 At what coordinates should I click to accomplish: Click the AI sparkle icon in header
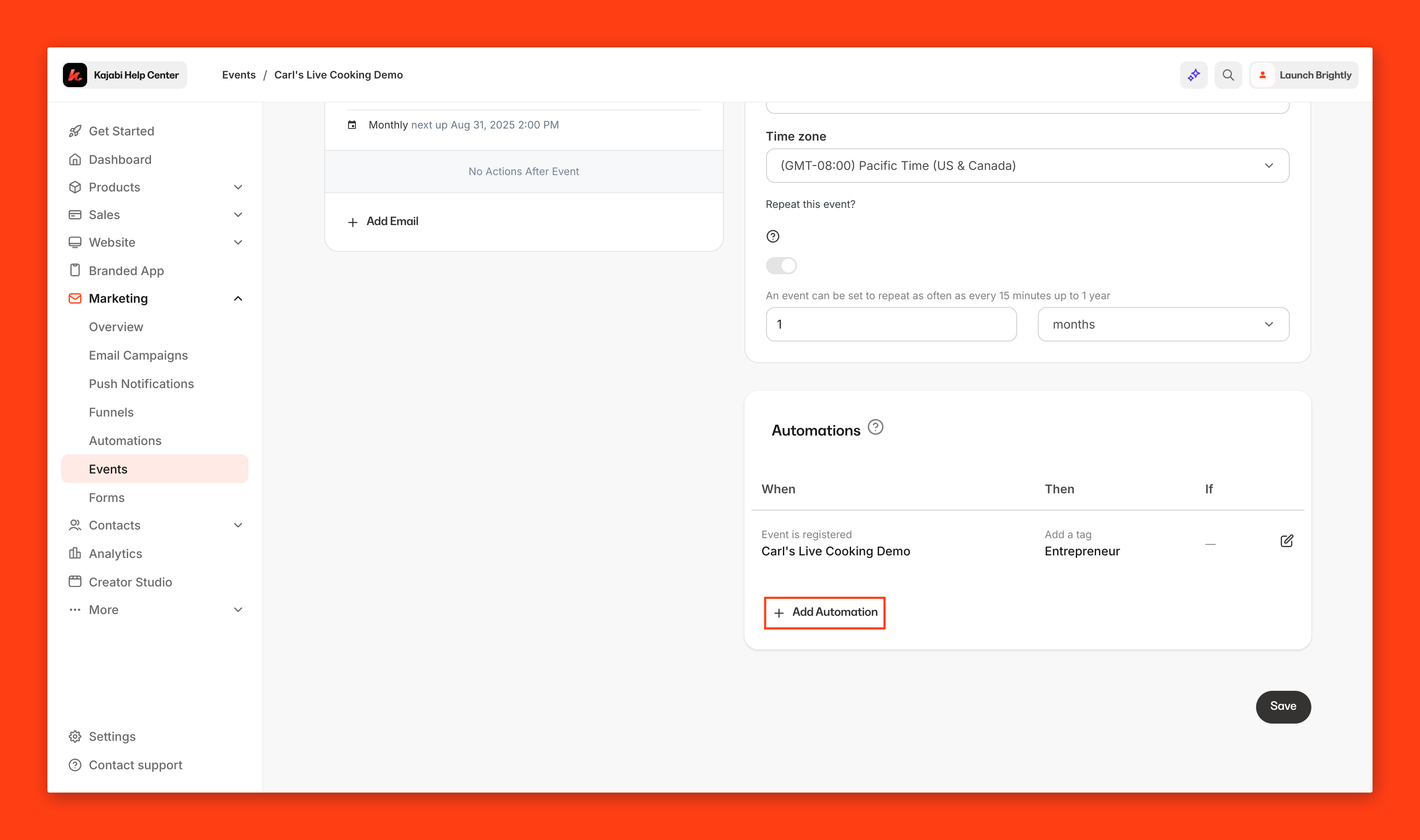[1194, 75]
